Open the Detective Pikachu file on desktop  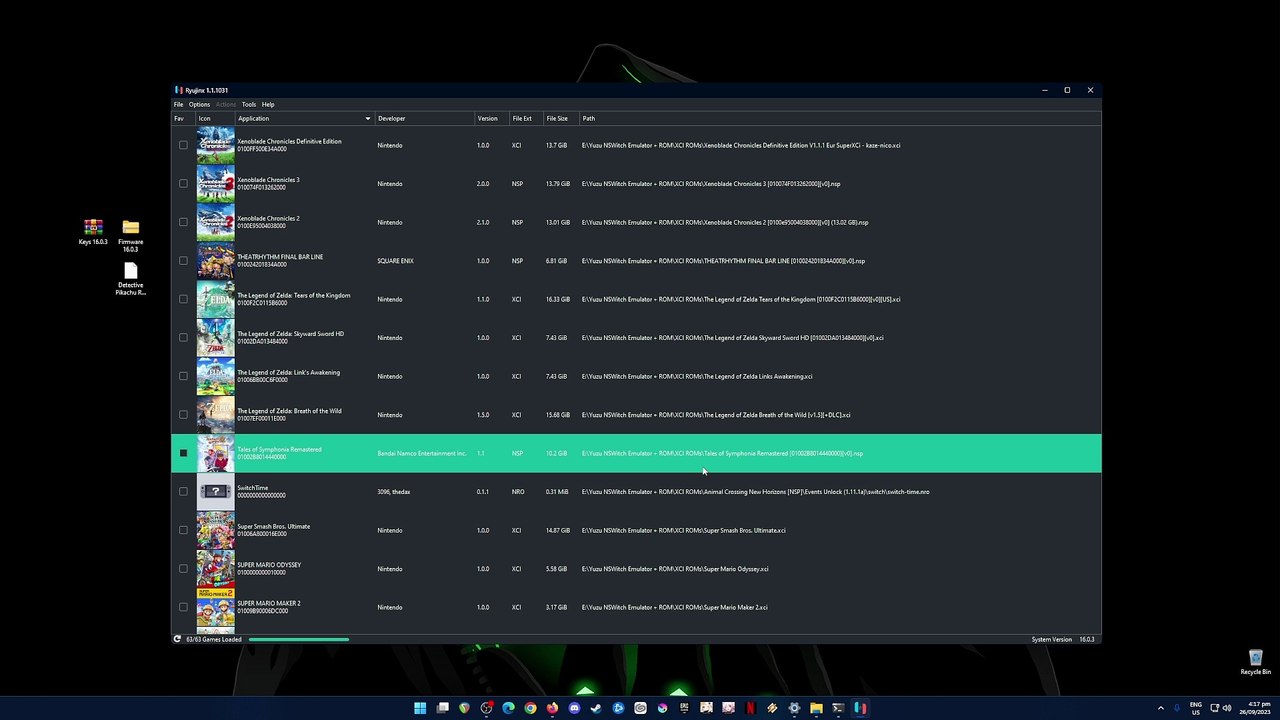[130, 279]
